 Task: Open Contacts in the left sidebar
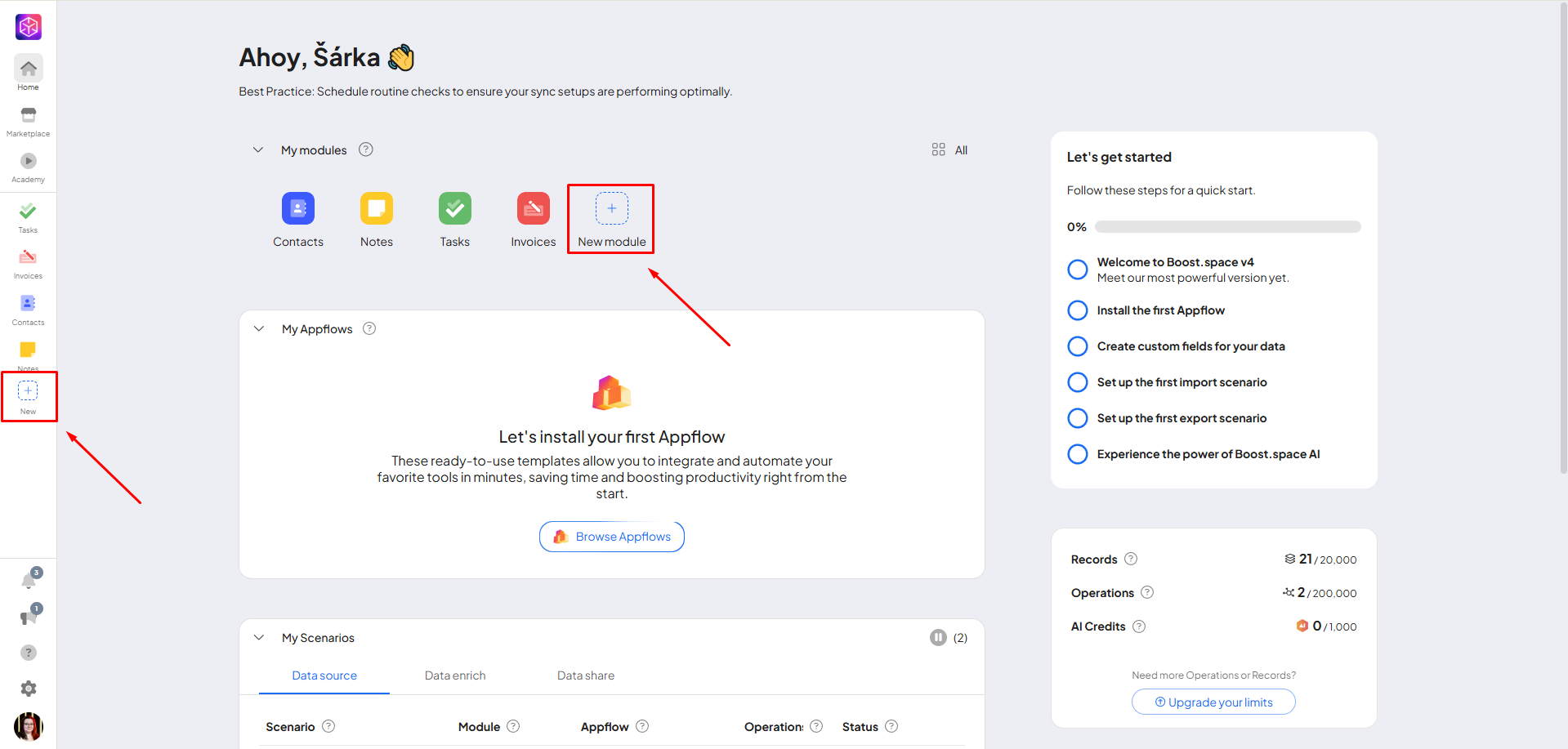tap(29, 310)
